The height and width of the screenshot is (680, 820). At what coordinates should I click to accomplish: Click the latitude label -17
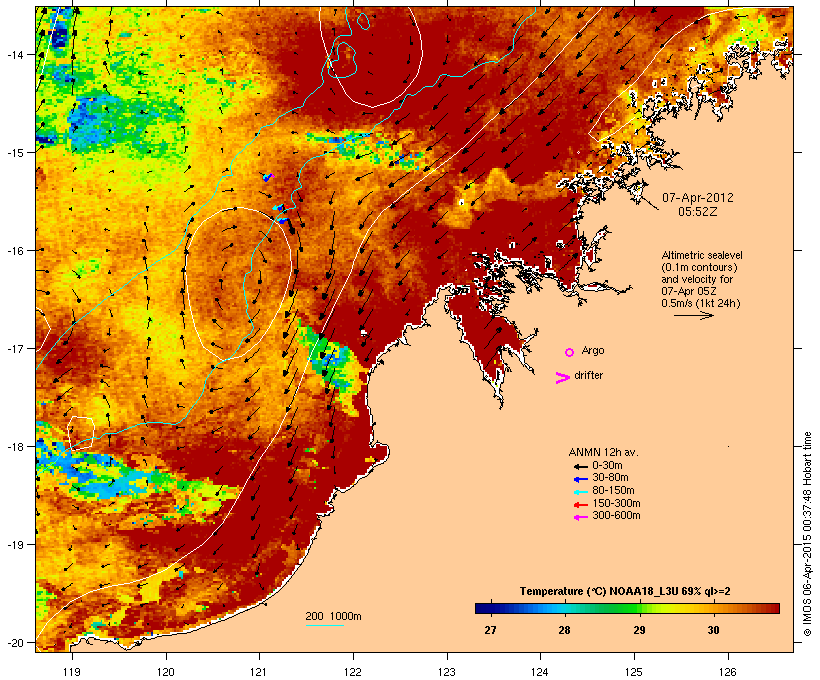[x=15, y=348]
